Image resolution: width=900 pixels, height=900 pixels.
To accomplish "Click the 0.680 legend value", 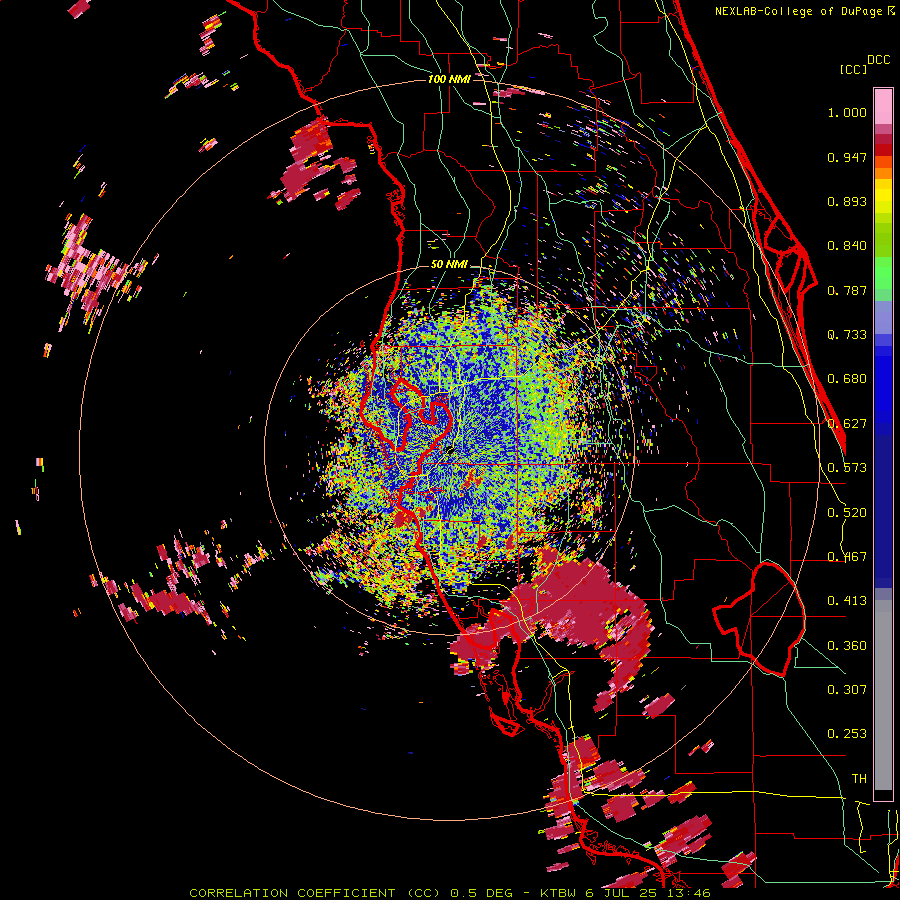I will pos(847,379).
